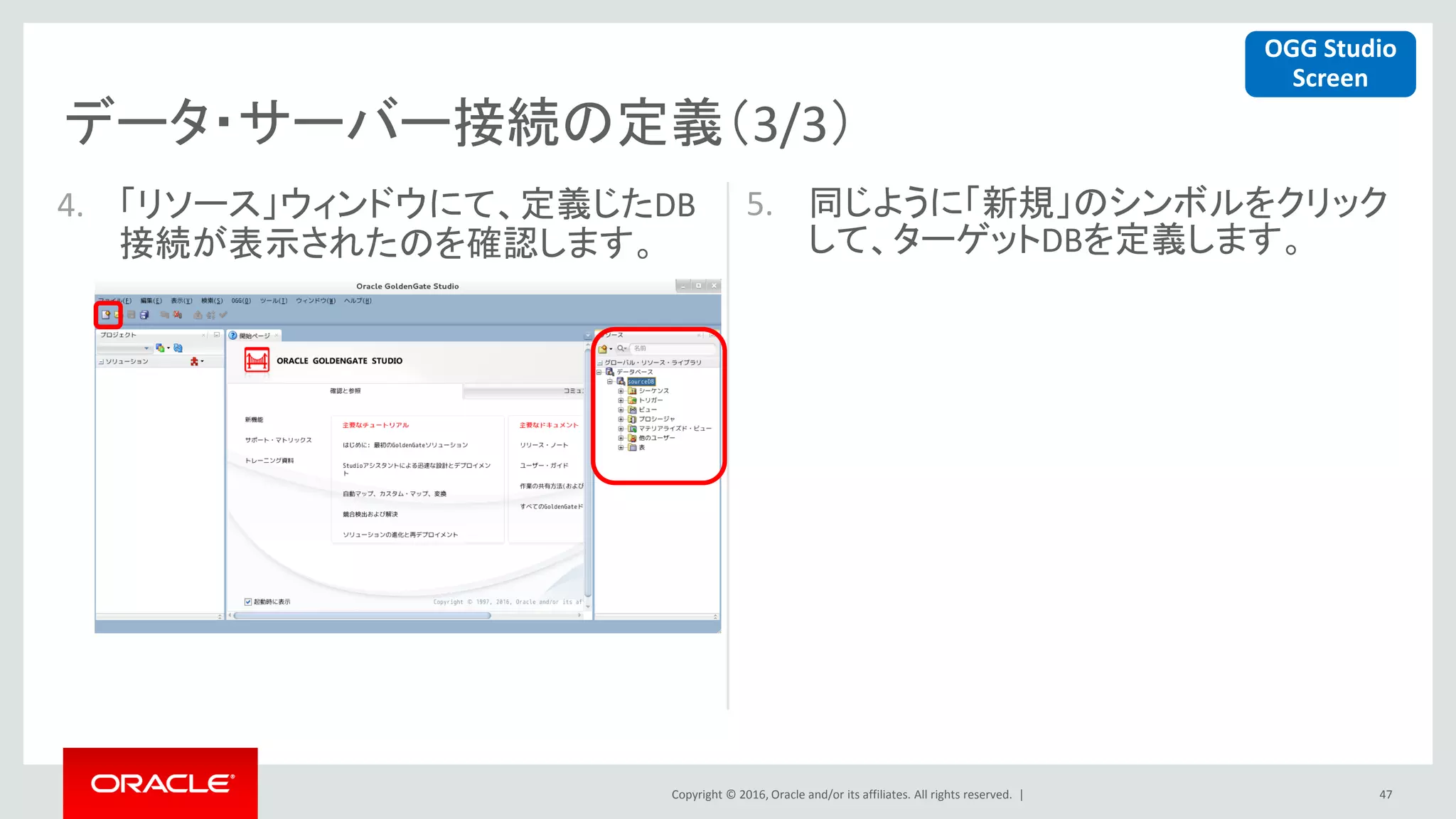Click the Tables (表) folder icon
The image size is (1456, 819).
632,447
